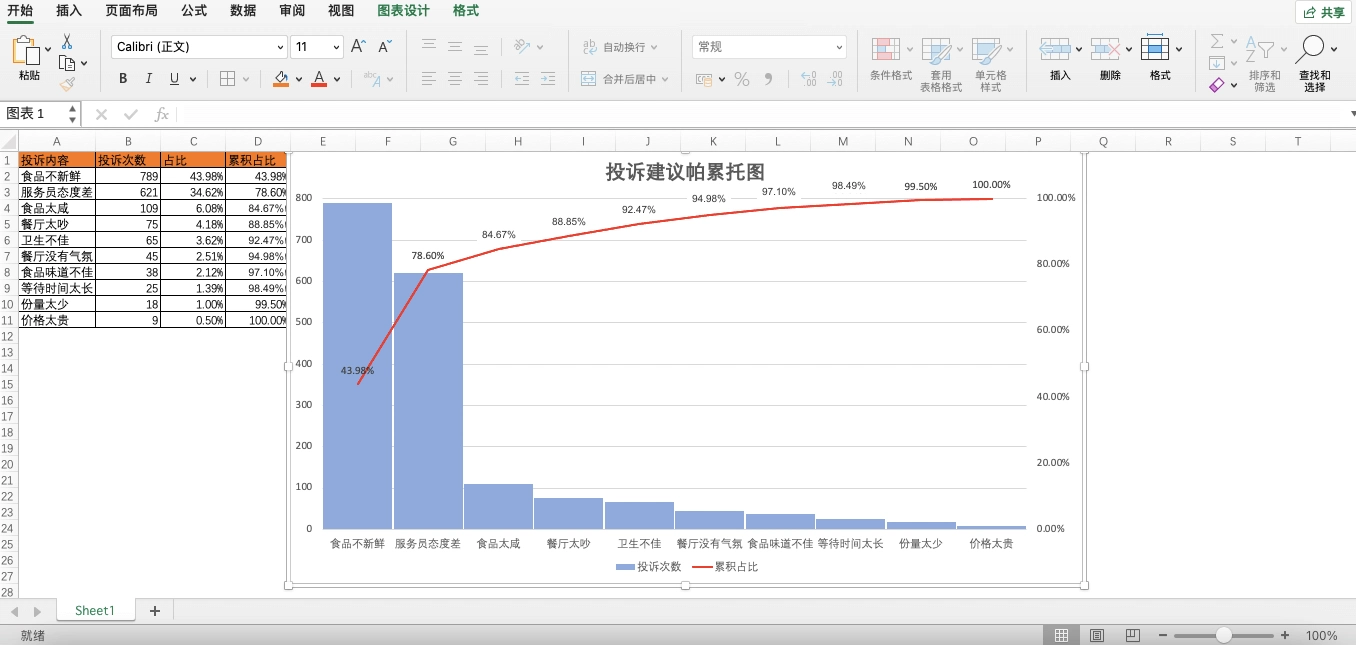Open the 页面布局 ribbon tab
The width and height of the screenshot is (1356, 645).
131,11
